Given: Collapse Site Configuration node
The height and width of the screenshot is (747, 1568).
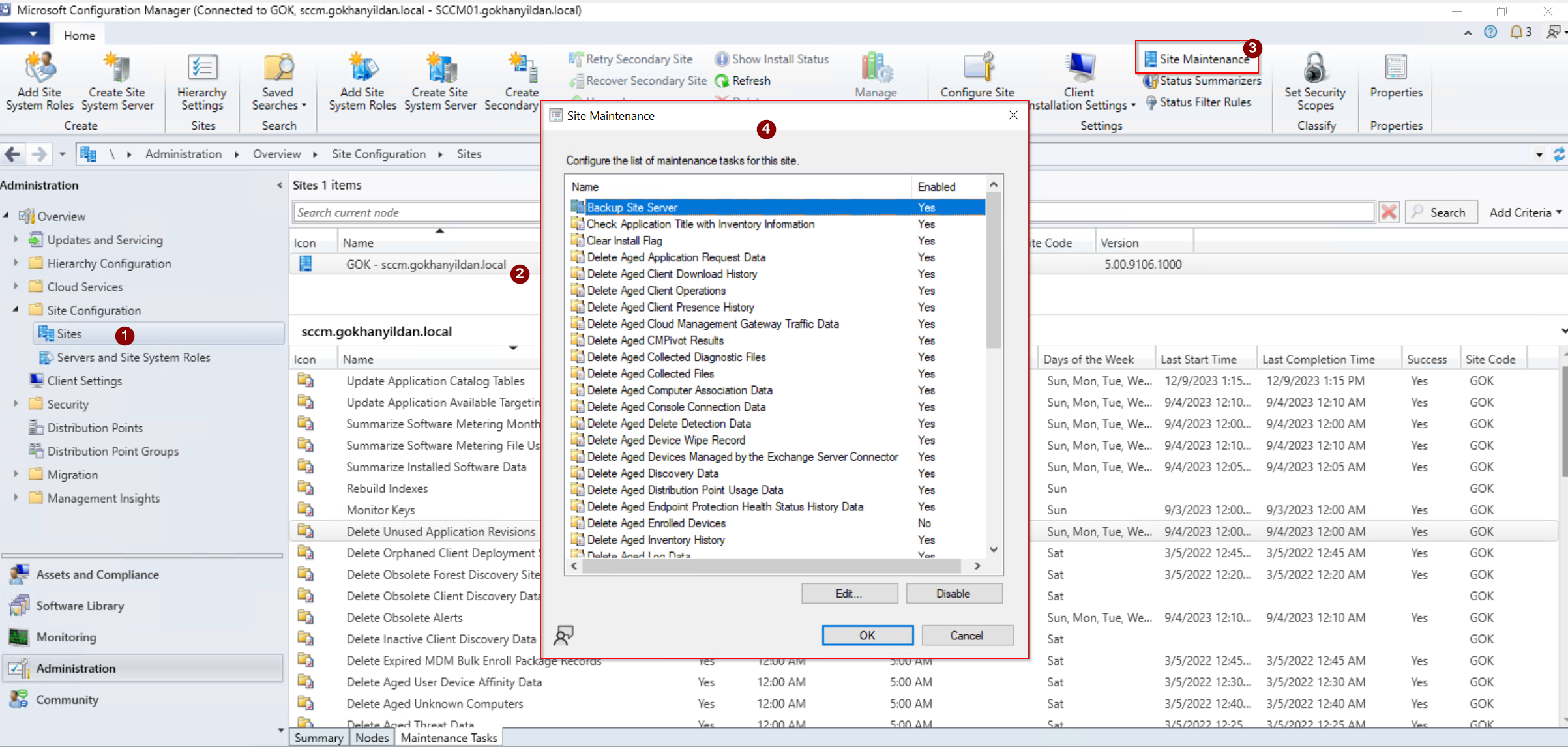Looking at the screenshot, I should 16,310.
